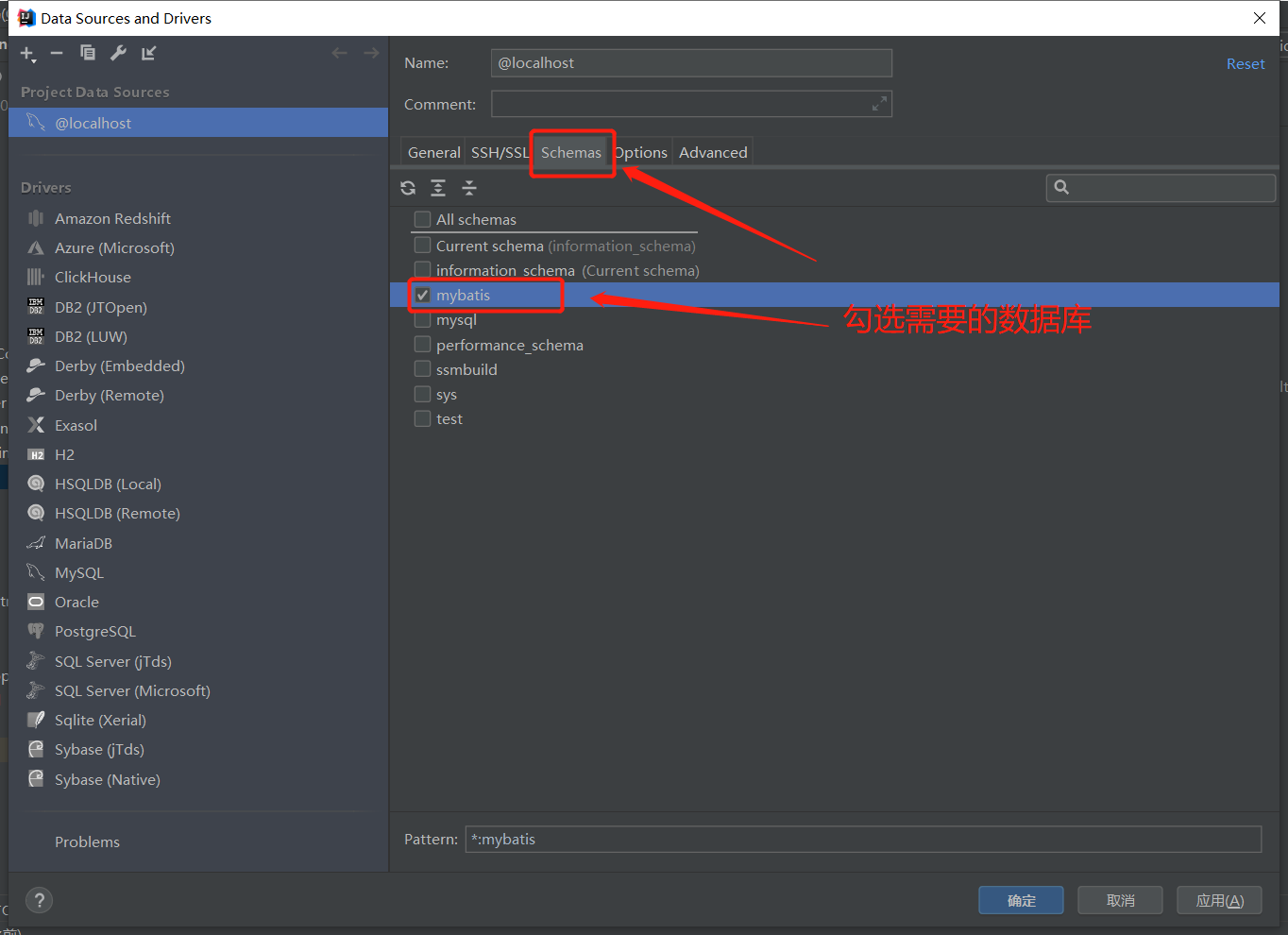Click into the Pattern input field

[862, 840]
